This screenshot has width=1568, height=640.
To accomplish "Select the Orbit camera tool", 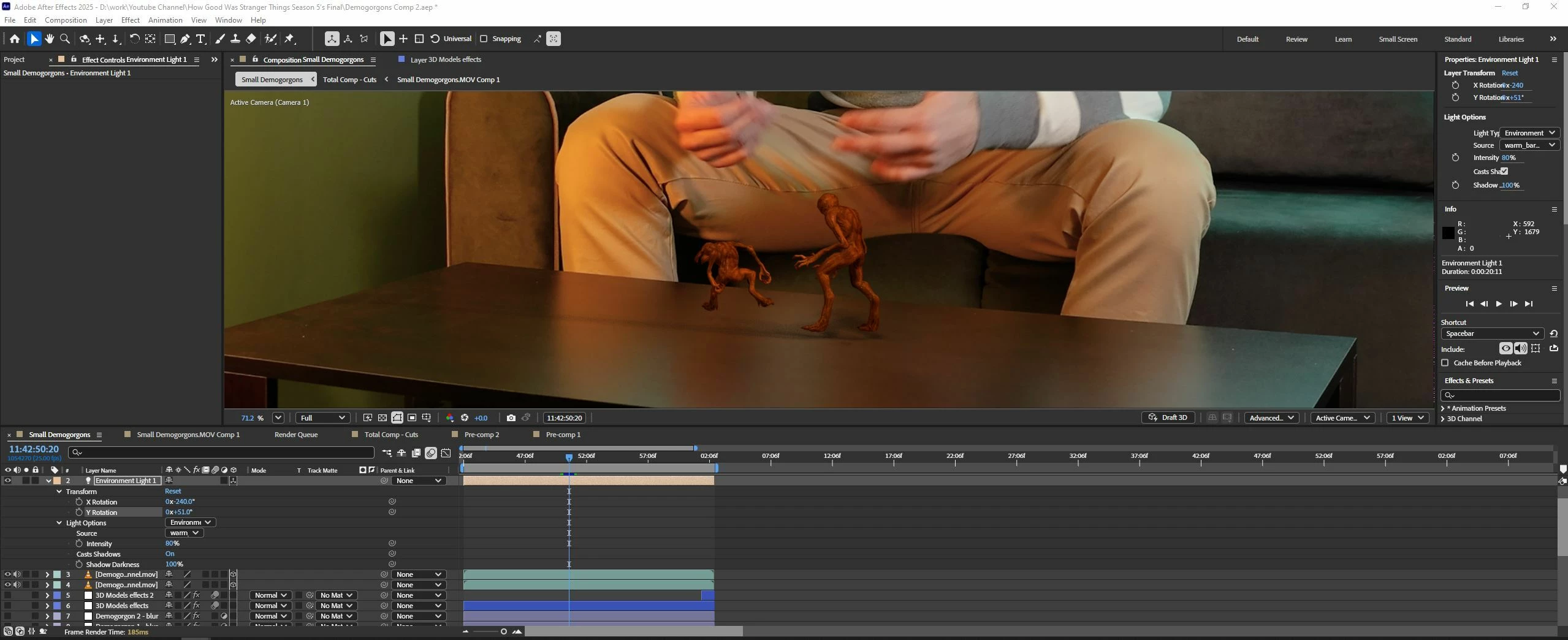I will point(85,39).
